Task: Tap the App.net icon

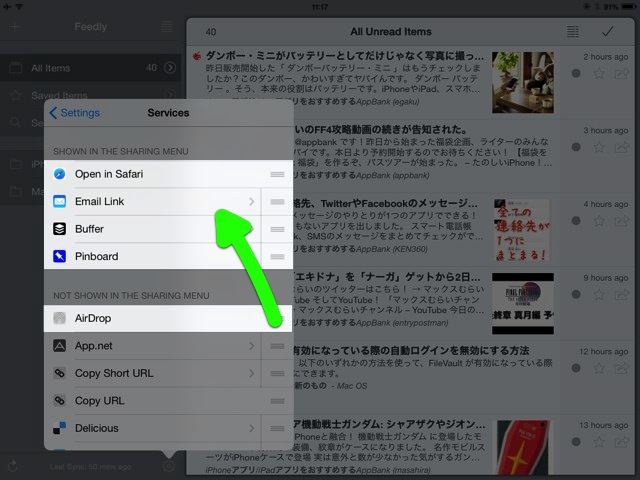Action: (x=60, y=346)
